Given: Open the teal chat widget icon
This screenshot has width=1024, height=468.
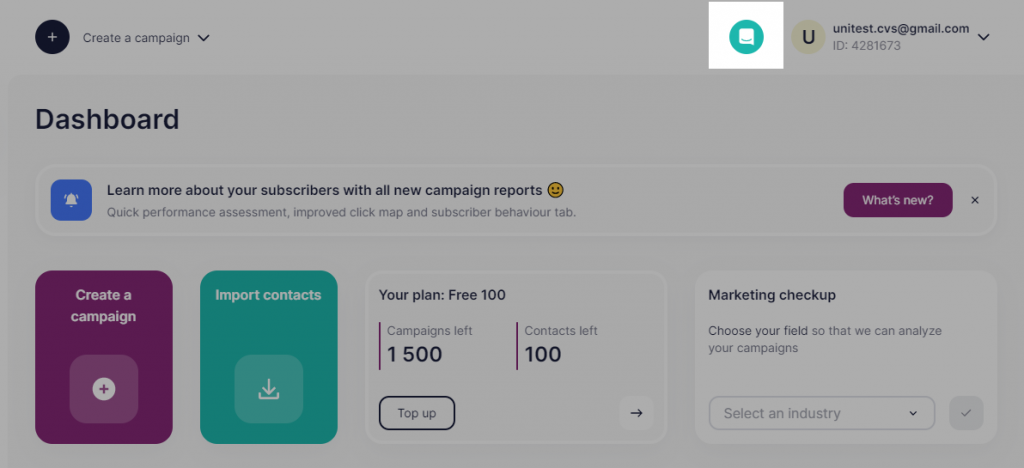Looking at the screenshot, I should click(746, 37).
